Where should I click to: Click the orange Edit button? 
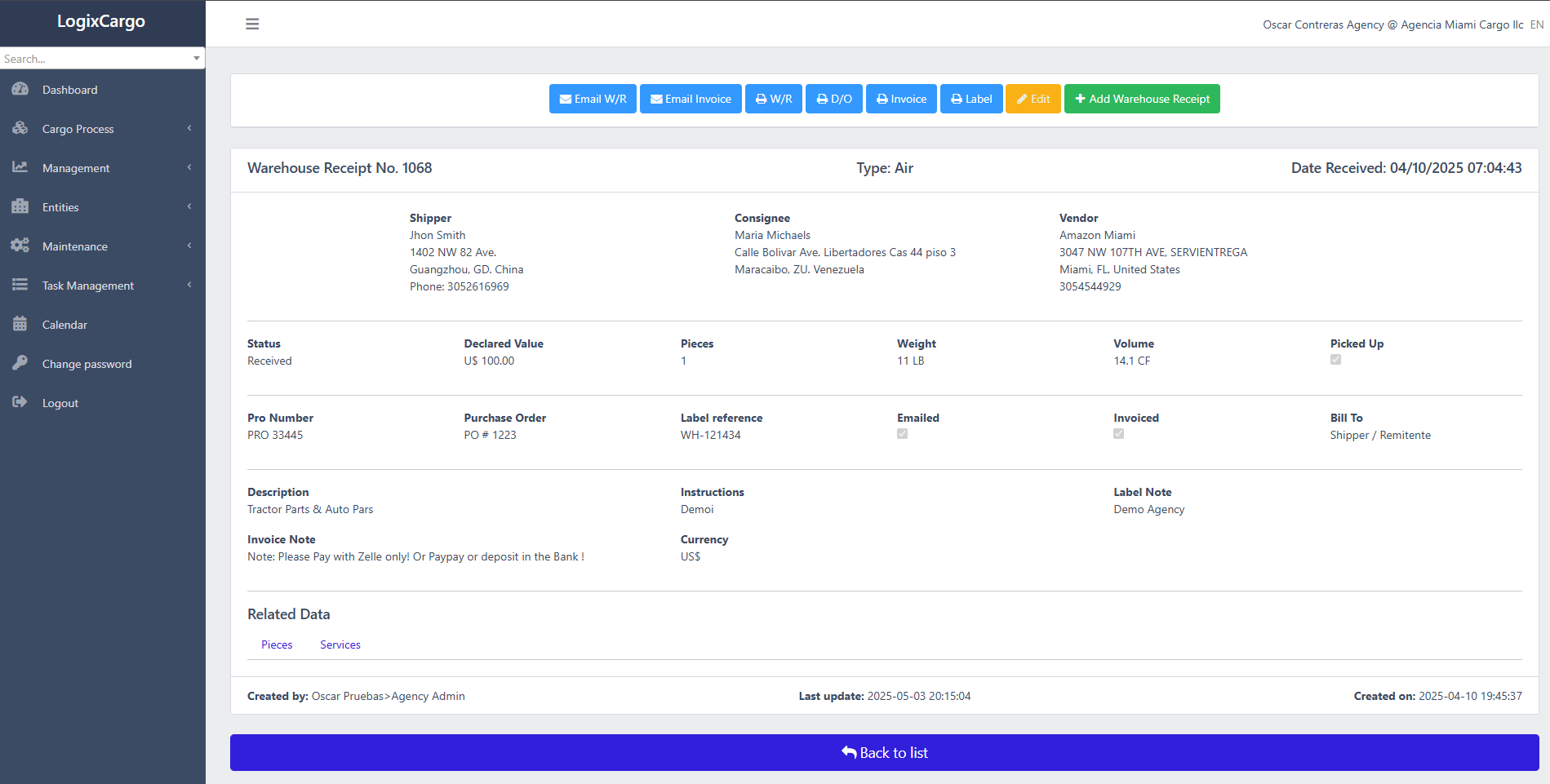coord(1033,99)
